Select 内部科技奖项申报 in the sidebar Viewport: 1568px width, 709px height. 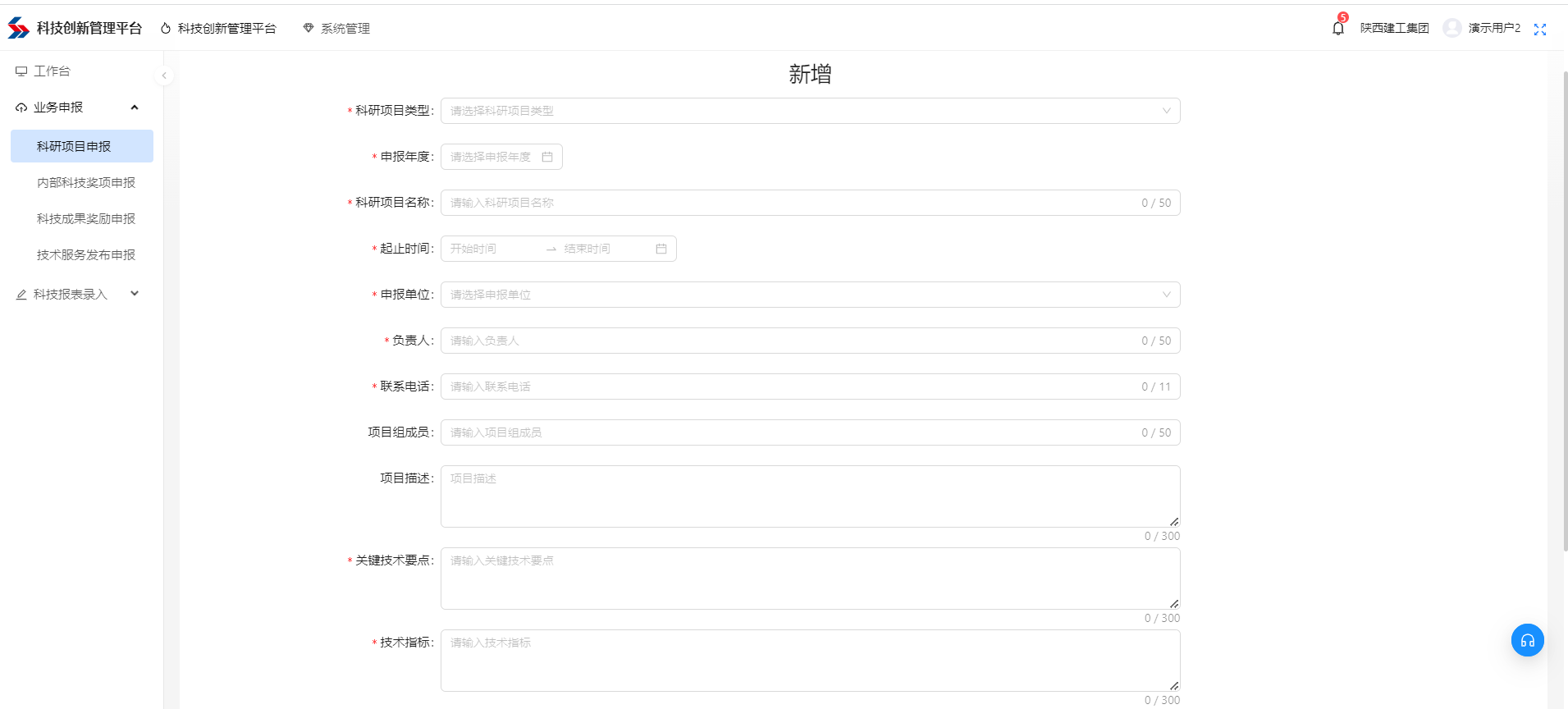click(86, 183)
